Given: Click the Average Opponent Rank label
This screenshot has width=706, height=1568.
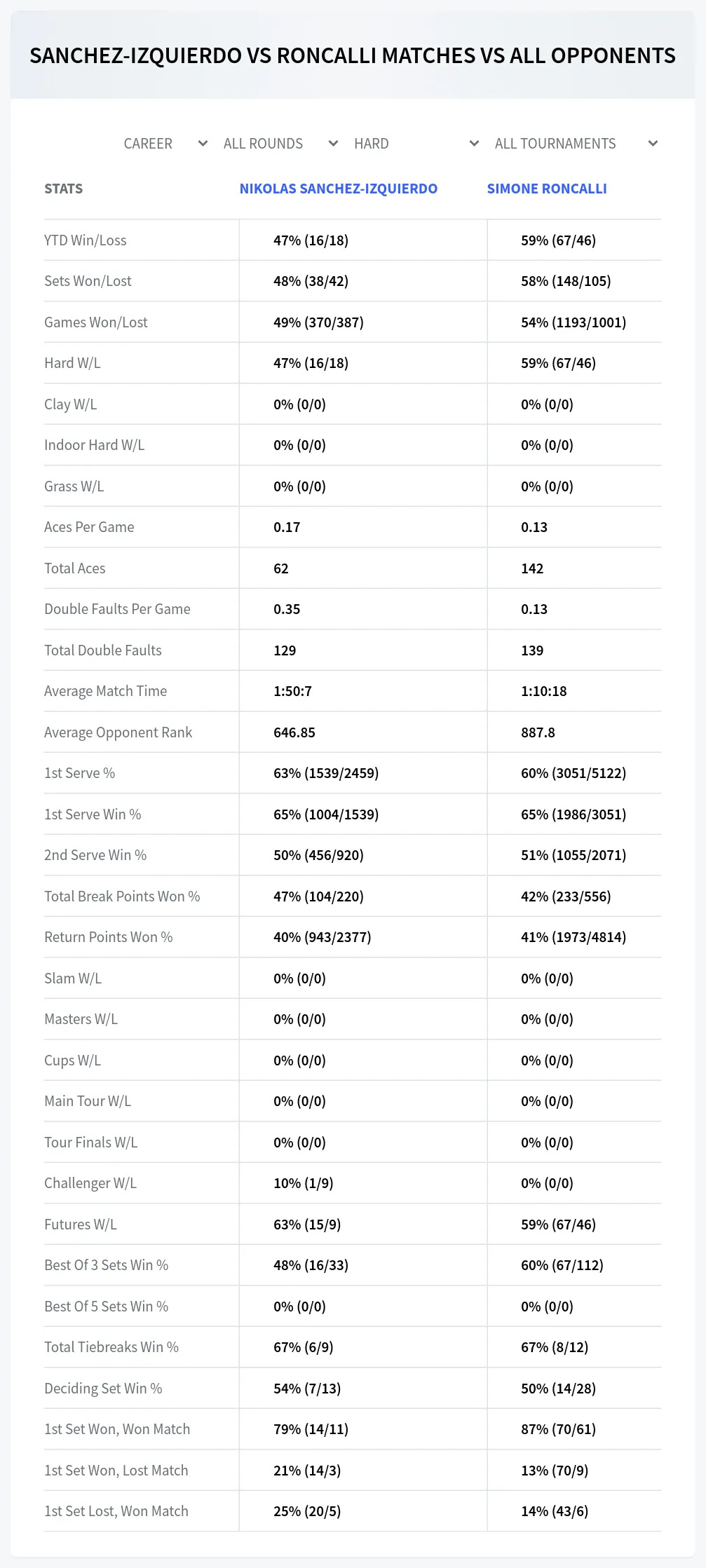Looking at the screenshot, I should click(118, 732).
